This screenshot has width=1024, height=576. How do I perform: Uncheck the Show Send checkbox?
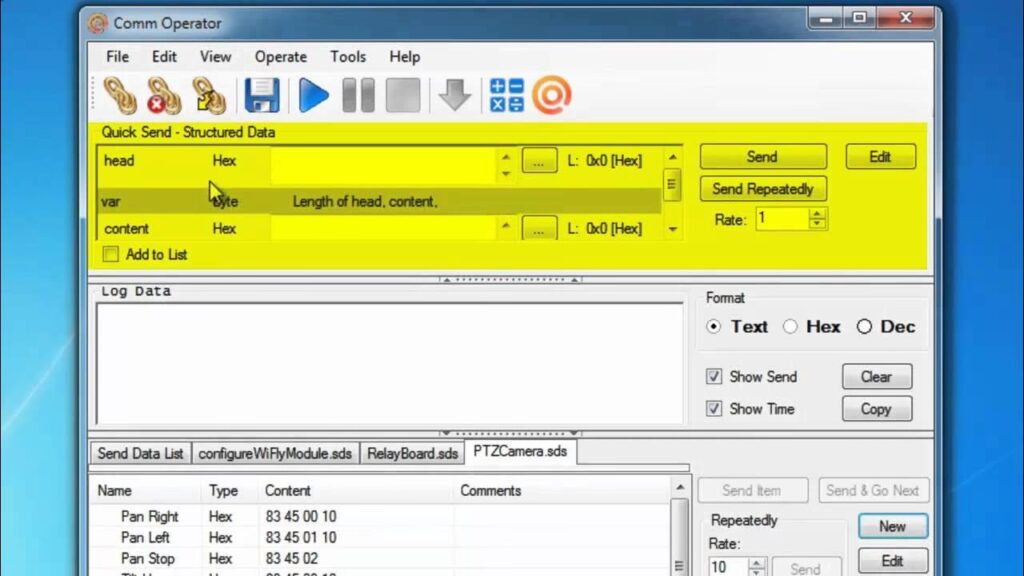coord(714,377)
